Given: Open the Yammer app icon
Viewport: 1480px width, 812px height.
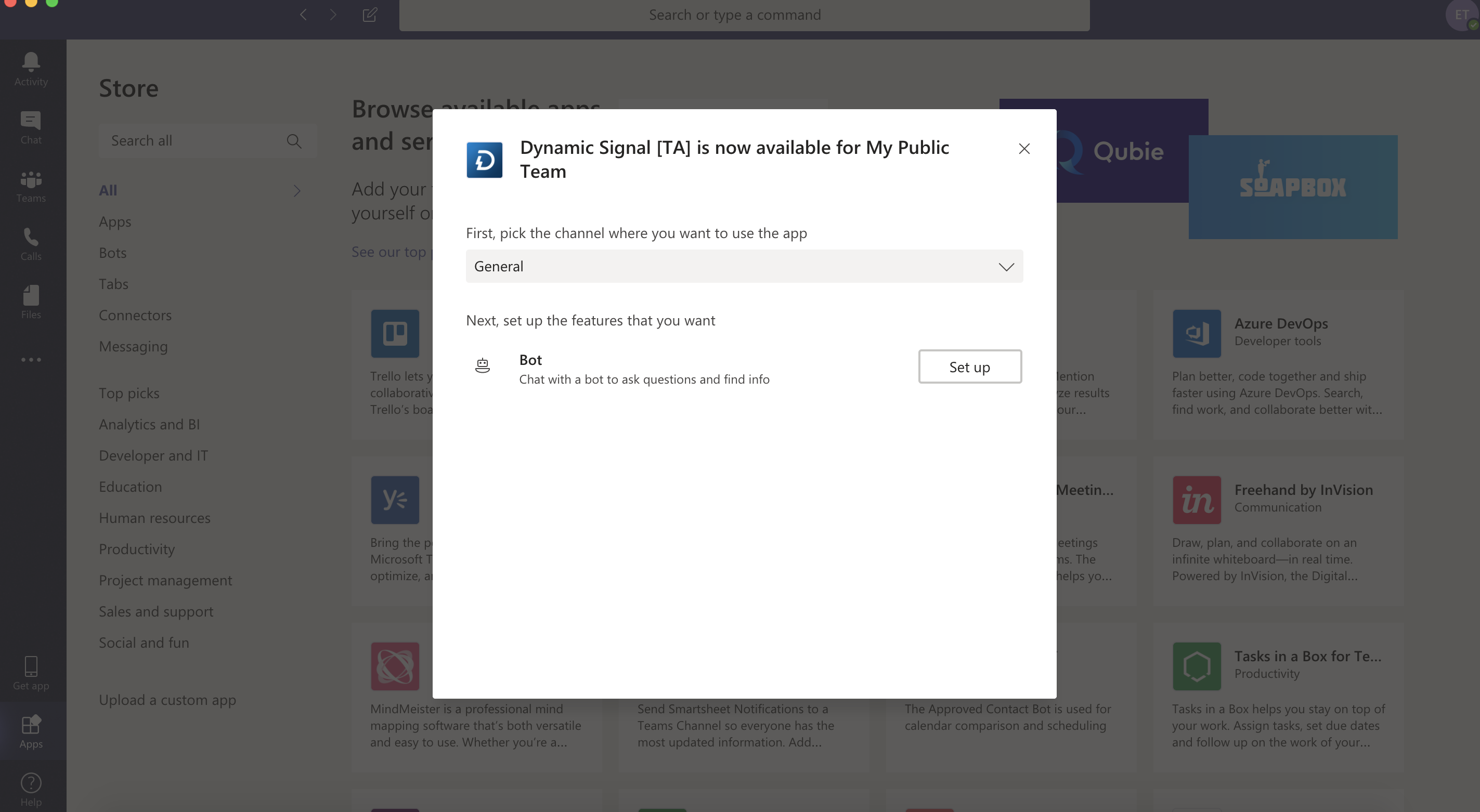Looking at the screenshot, I should 395,500.
